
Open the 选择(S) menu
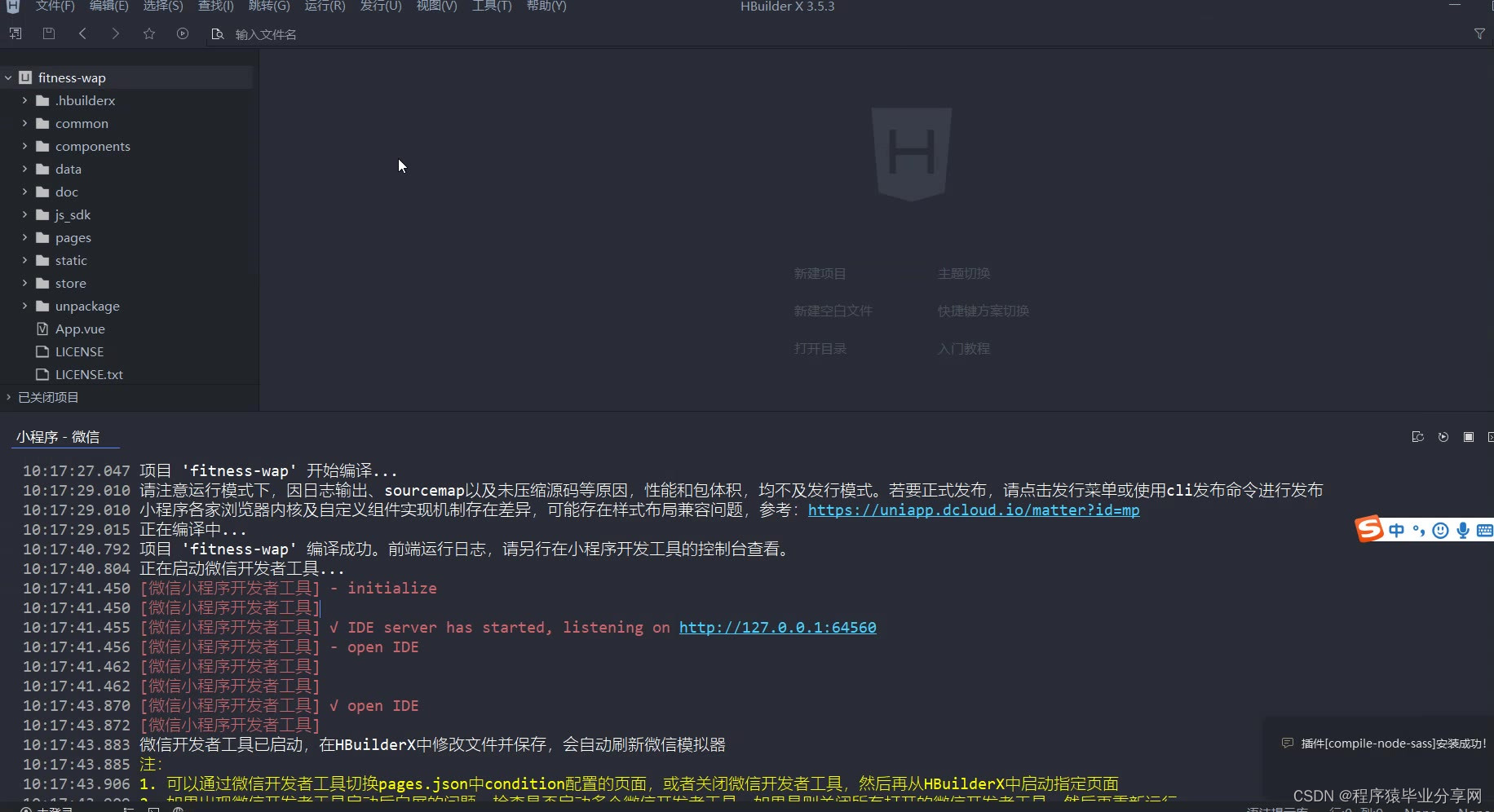[163, 7]
